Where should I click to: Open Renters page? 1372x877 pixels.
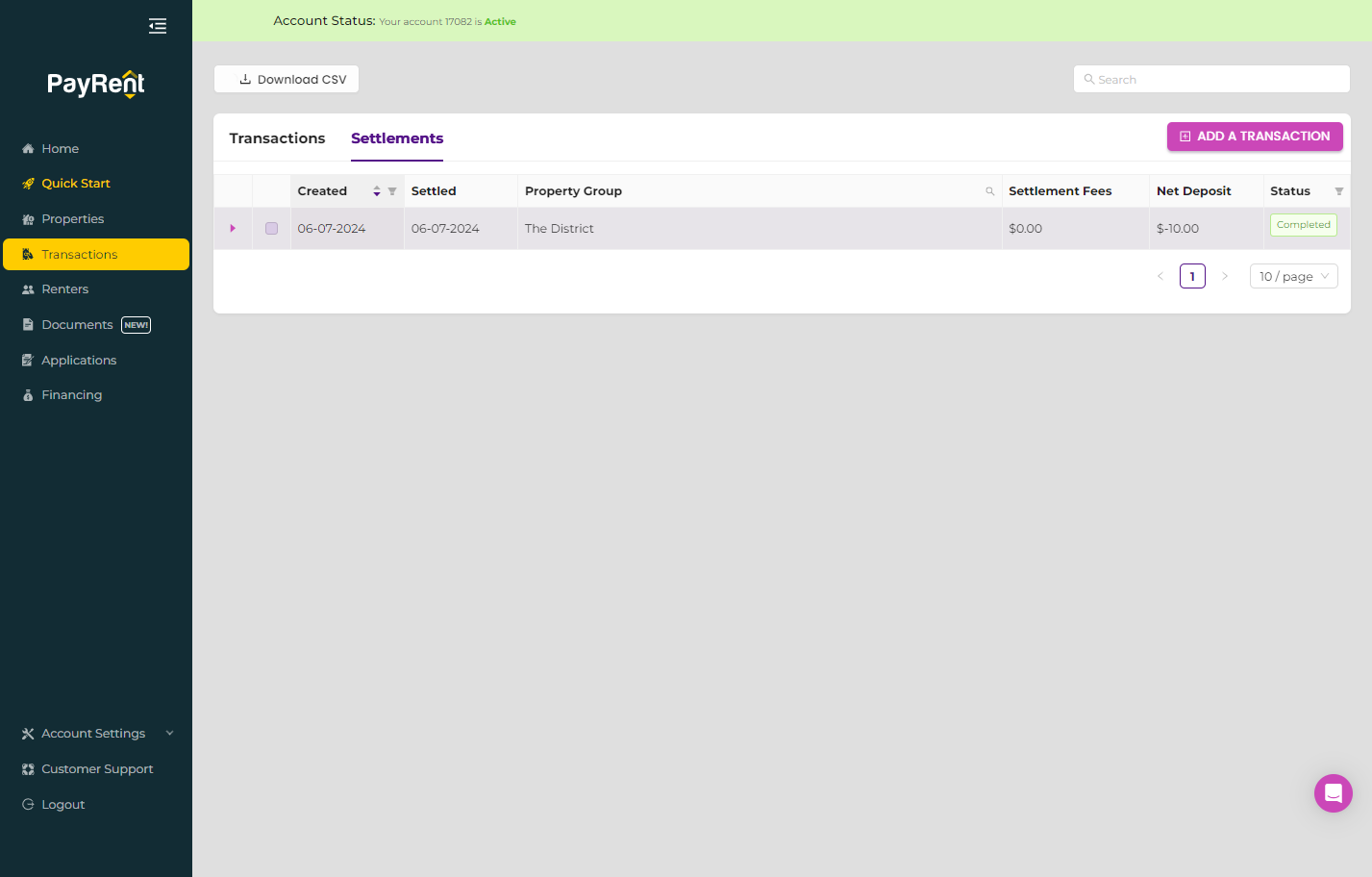click(x=96, y=289)
